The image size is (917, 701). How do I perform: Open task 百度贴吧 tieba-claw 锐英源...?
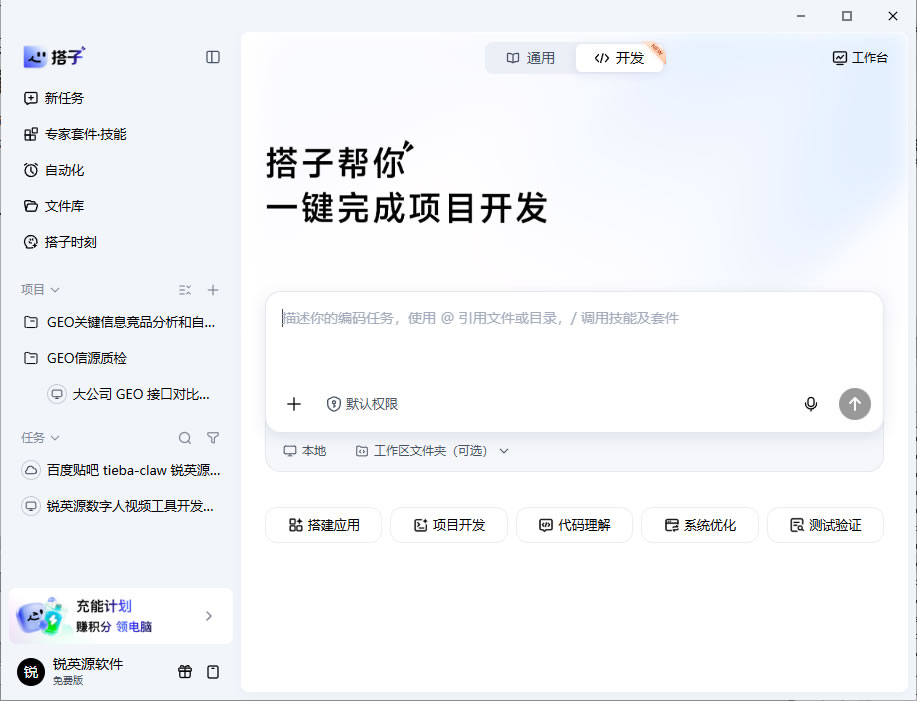[x=120, y=470]
